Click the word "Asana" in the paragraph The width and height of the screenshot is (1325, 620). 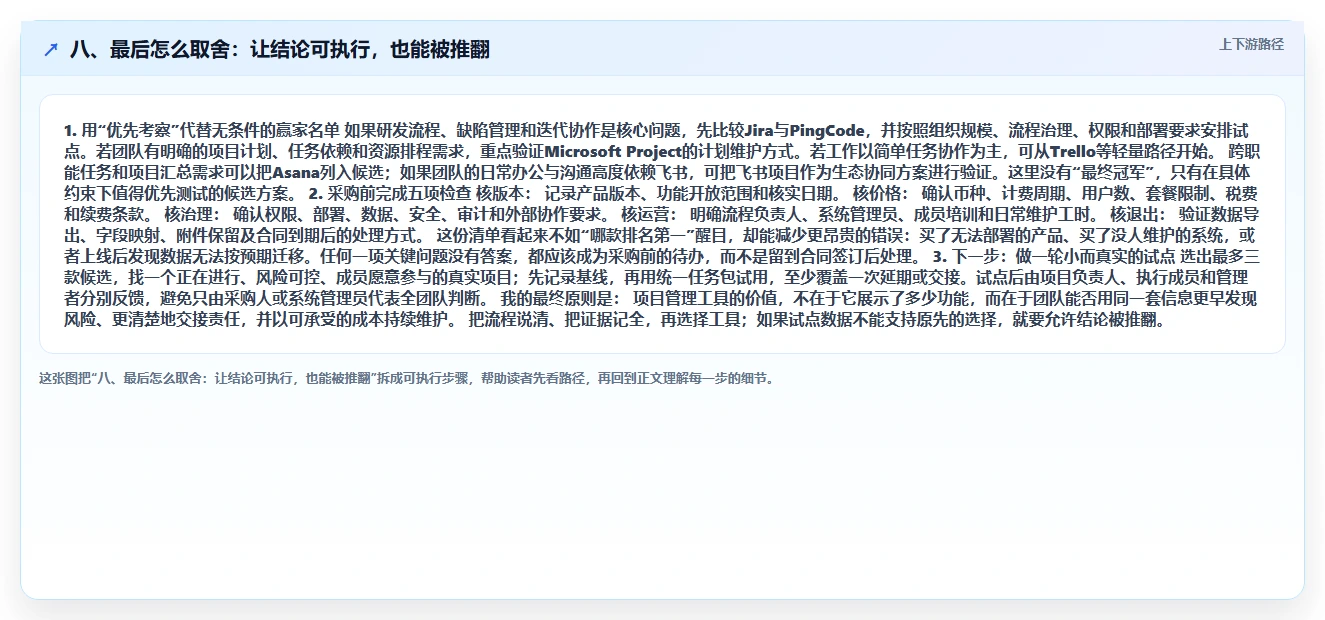tap(295, 173)
